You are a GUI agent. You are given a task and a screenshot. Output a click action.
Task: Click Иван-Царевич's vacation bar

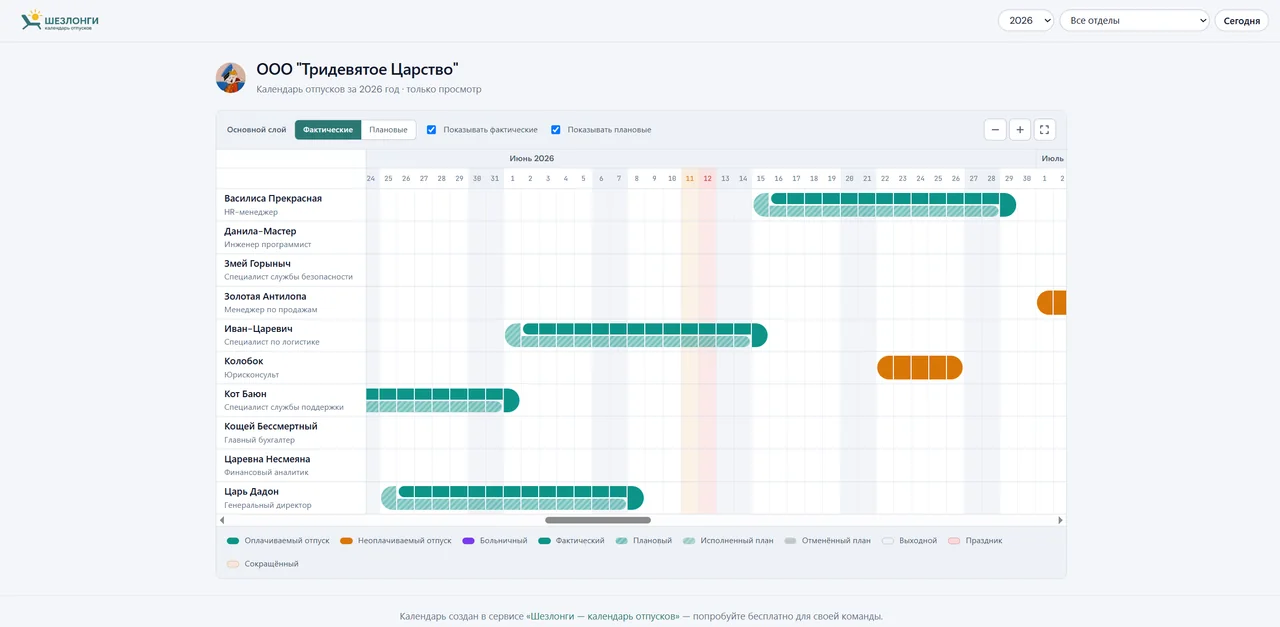click(x=636, y=335)
